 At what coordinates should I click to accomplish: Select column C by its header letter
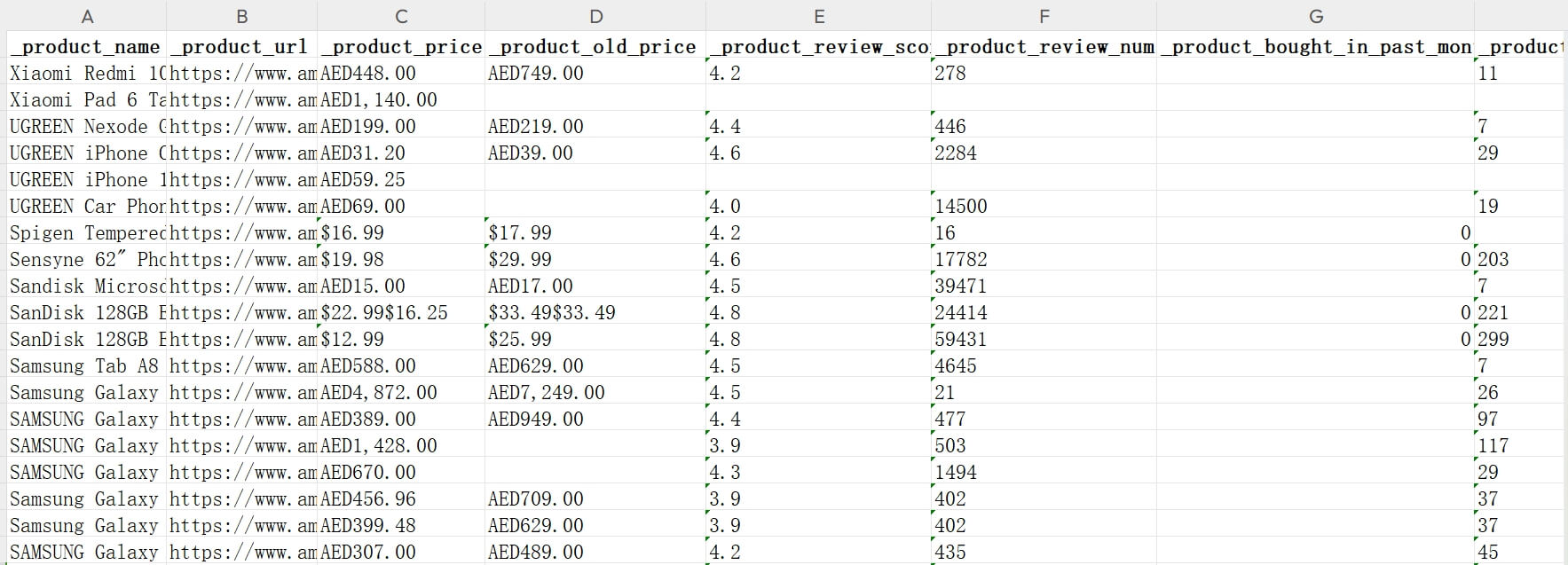click(401, 16)
